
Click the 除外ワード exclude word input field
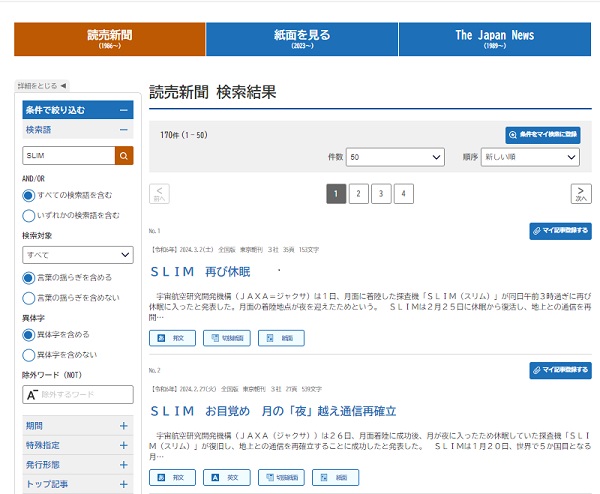85,395
